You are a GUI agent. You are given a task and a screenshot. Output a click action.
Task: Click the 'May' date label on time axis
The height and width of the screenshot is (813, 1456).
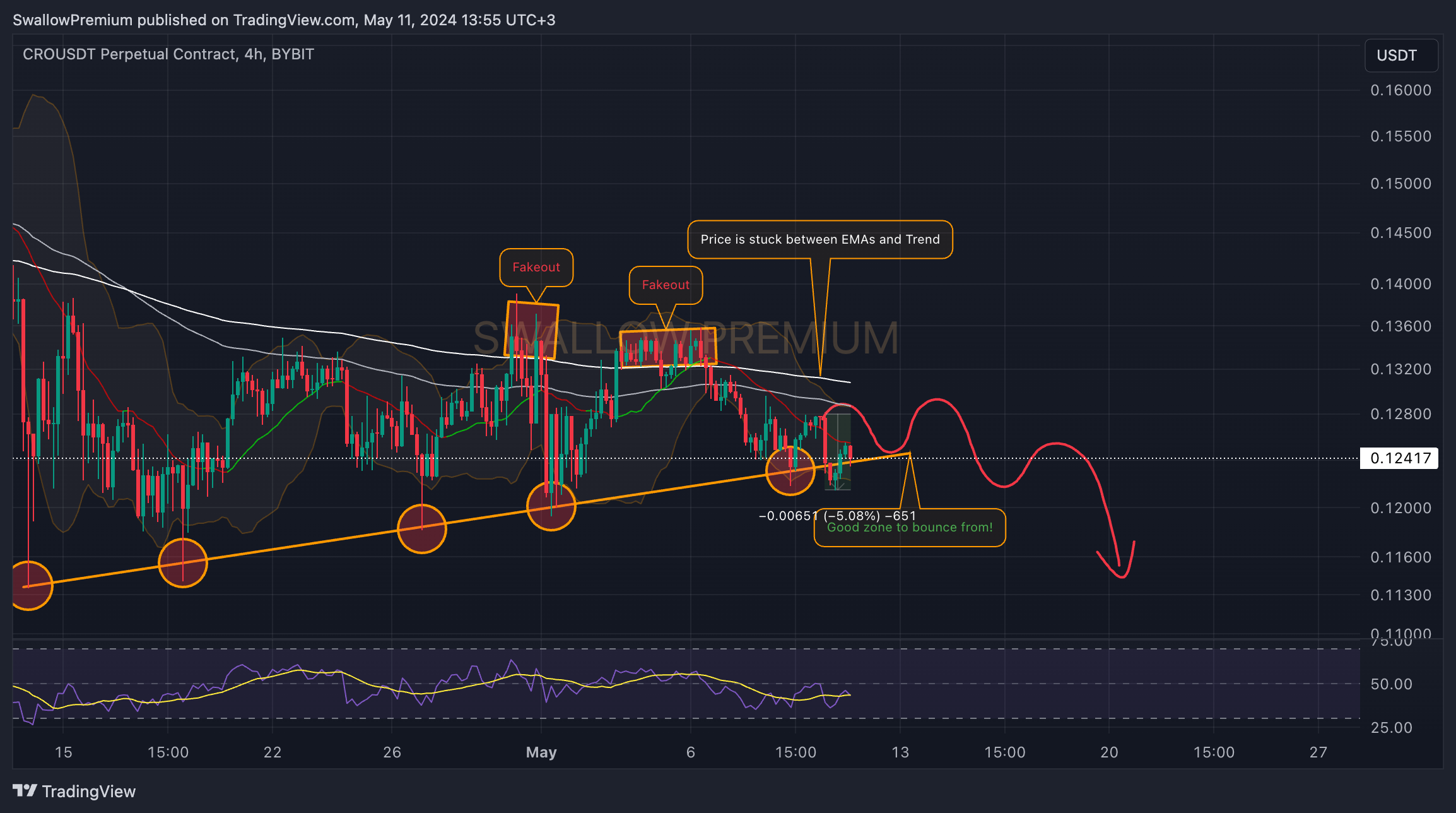[541, 752]
